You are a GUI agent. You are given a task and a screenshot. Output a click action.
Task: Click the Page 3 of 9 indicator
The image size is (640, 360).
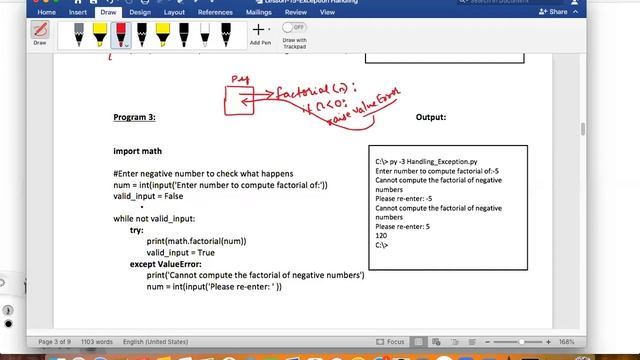tap(54, 342)
